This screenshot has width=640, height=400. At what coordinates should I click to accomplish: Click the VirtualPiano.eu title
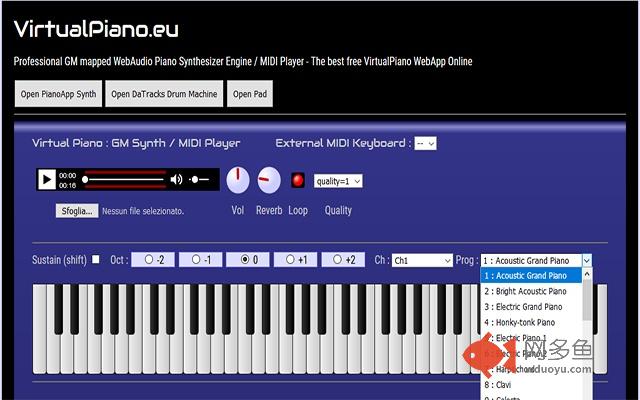96,29
